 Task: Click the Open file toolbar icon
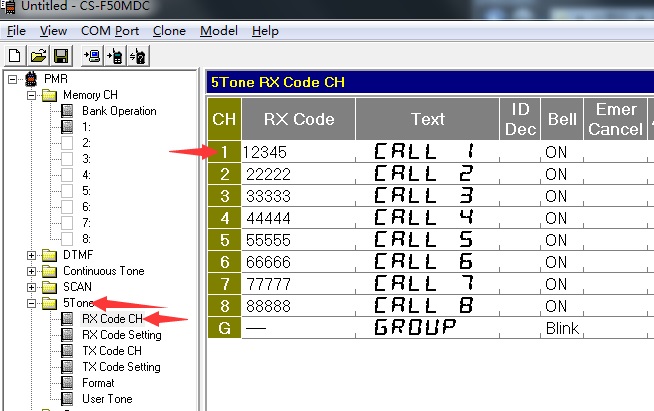(38, 56)
